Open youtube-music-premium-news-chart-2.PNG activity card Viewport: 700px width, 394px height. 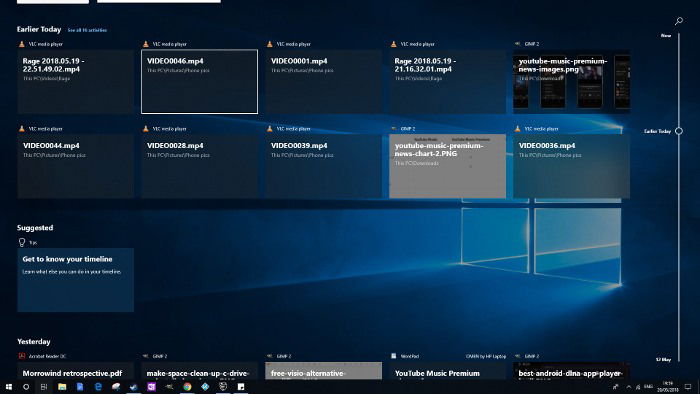click(x=447, y=166)
